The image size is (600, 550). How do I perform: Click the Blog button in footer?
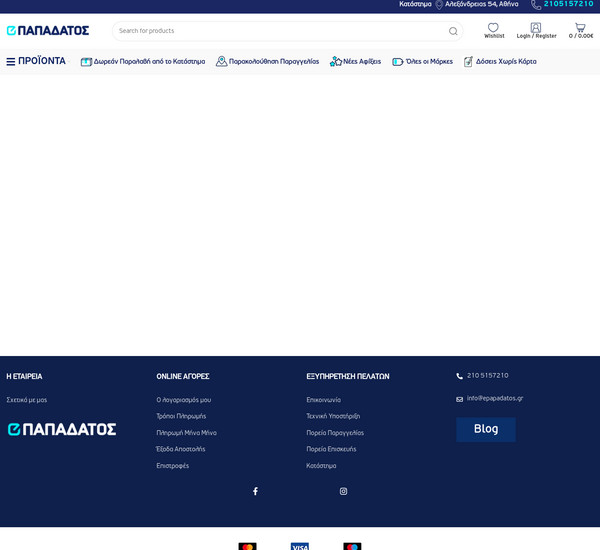(486, 429)
